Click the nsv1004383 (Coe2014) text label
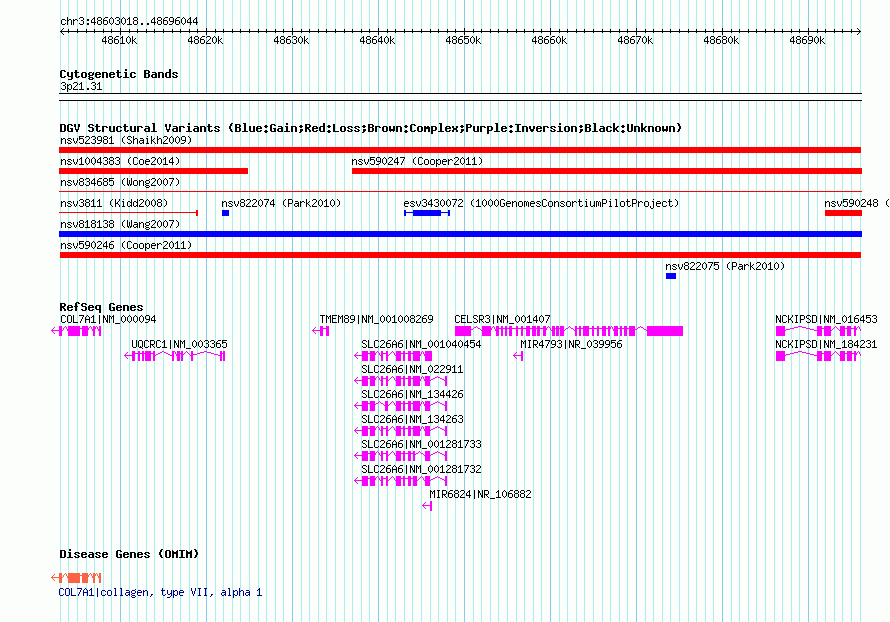Screen dimensions: 890x622 coord(120,161)
